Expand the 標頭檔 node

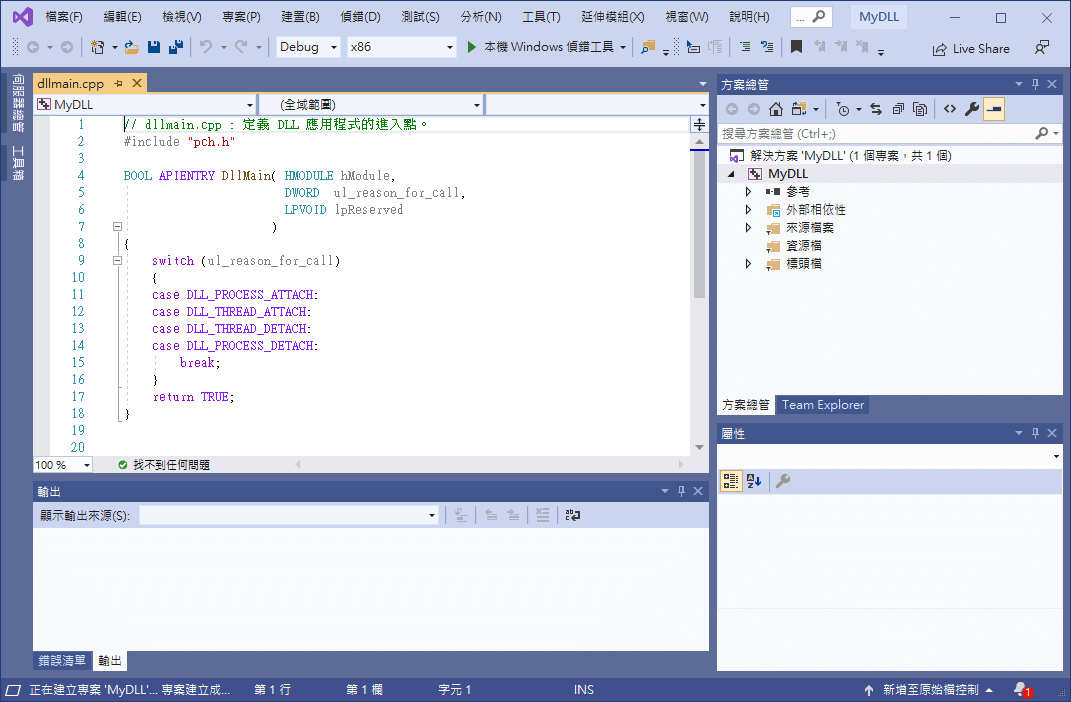748,264
